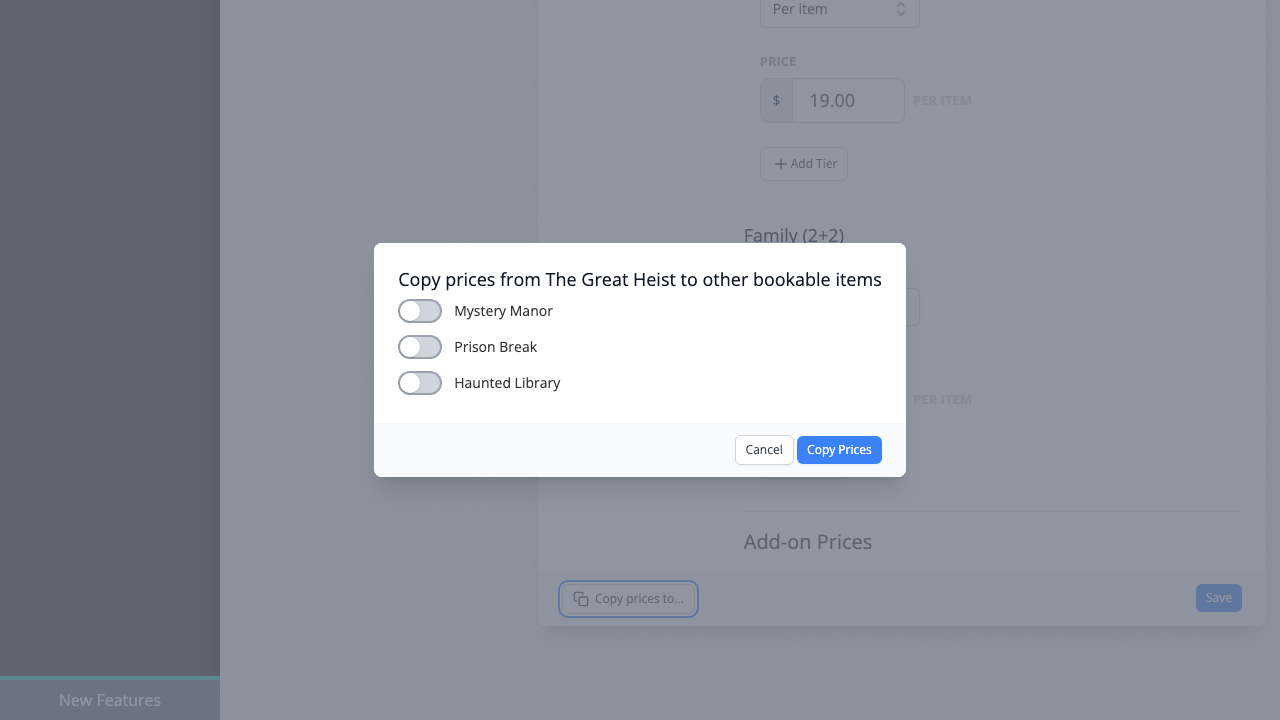Confirm with the Copy Prices button

point(839,449)
